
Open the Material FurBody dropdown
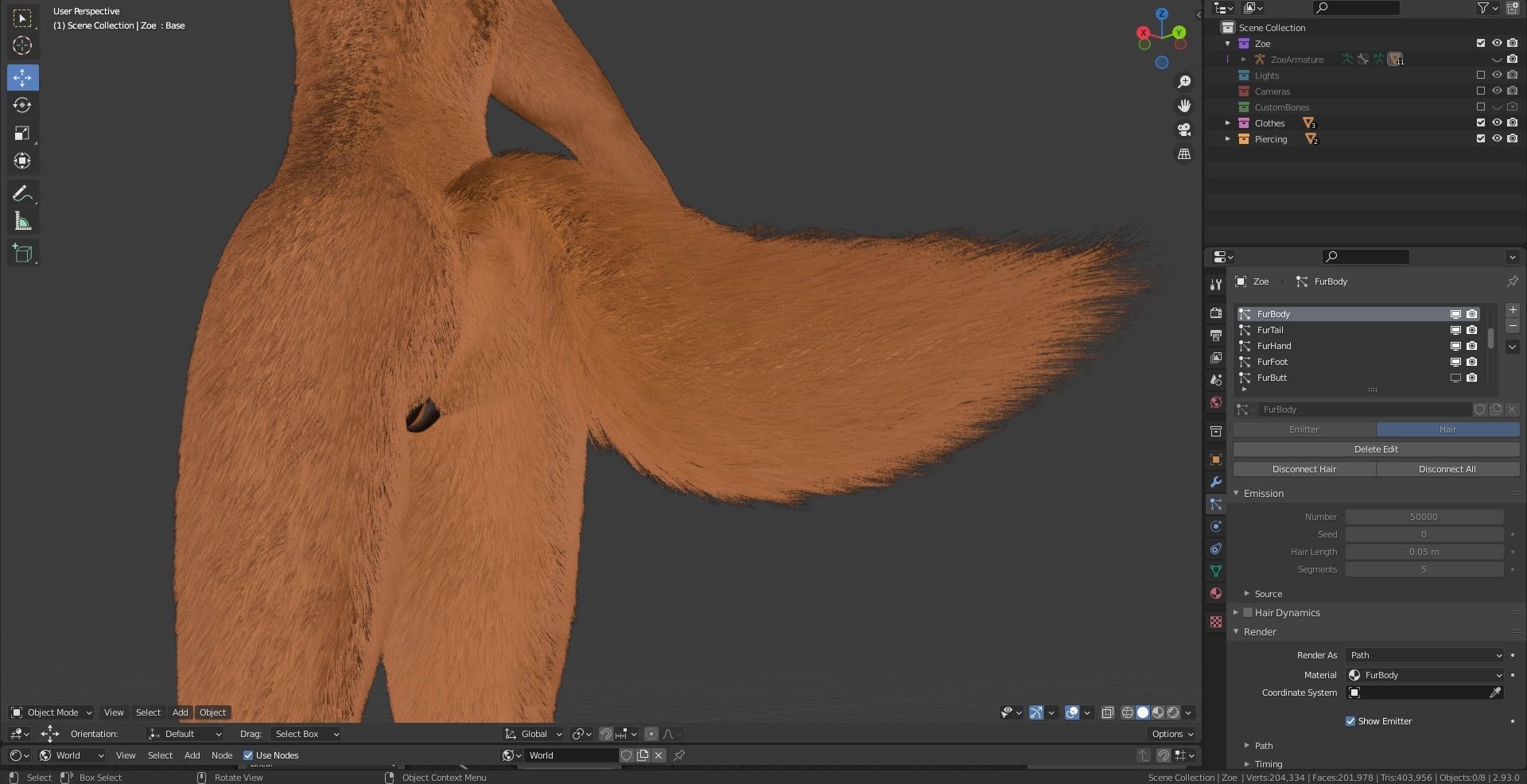coord(1424,675)
